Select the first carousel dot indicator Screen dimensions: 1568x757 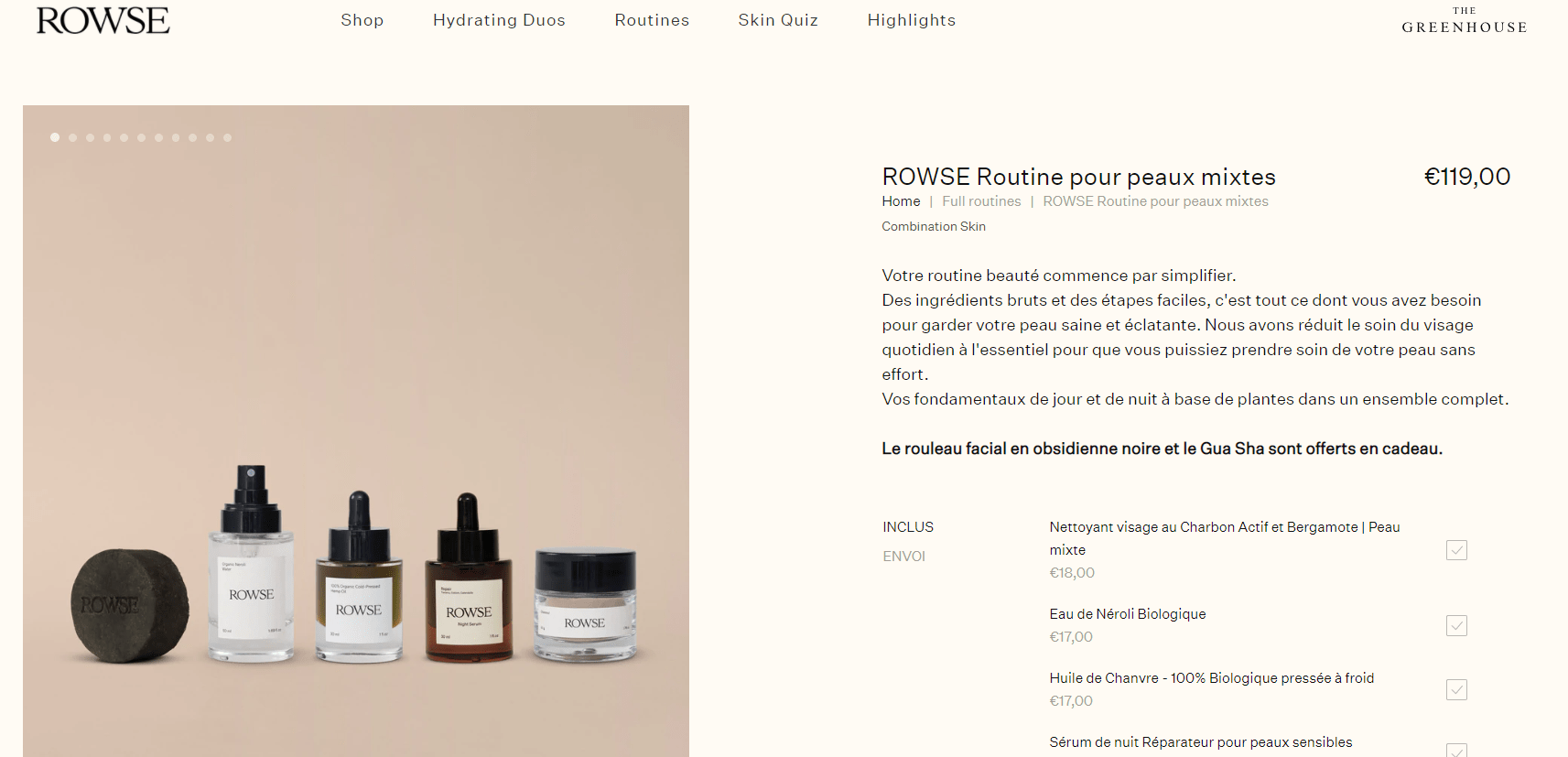pyautogui.click(x=55, y=137)
